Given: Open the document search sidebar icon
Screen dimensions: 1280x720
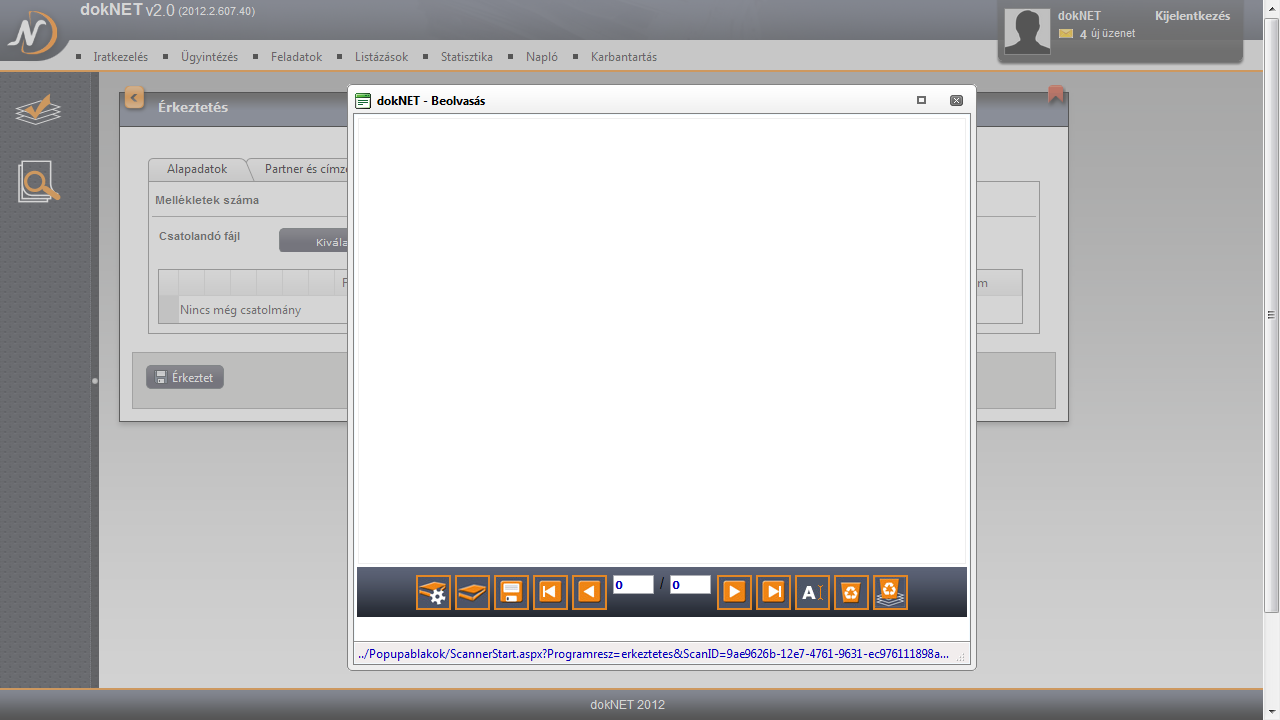Looking at the screenshot, I should coord(39,181).
